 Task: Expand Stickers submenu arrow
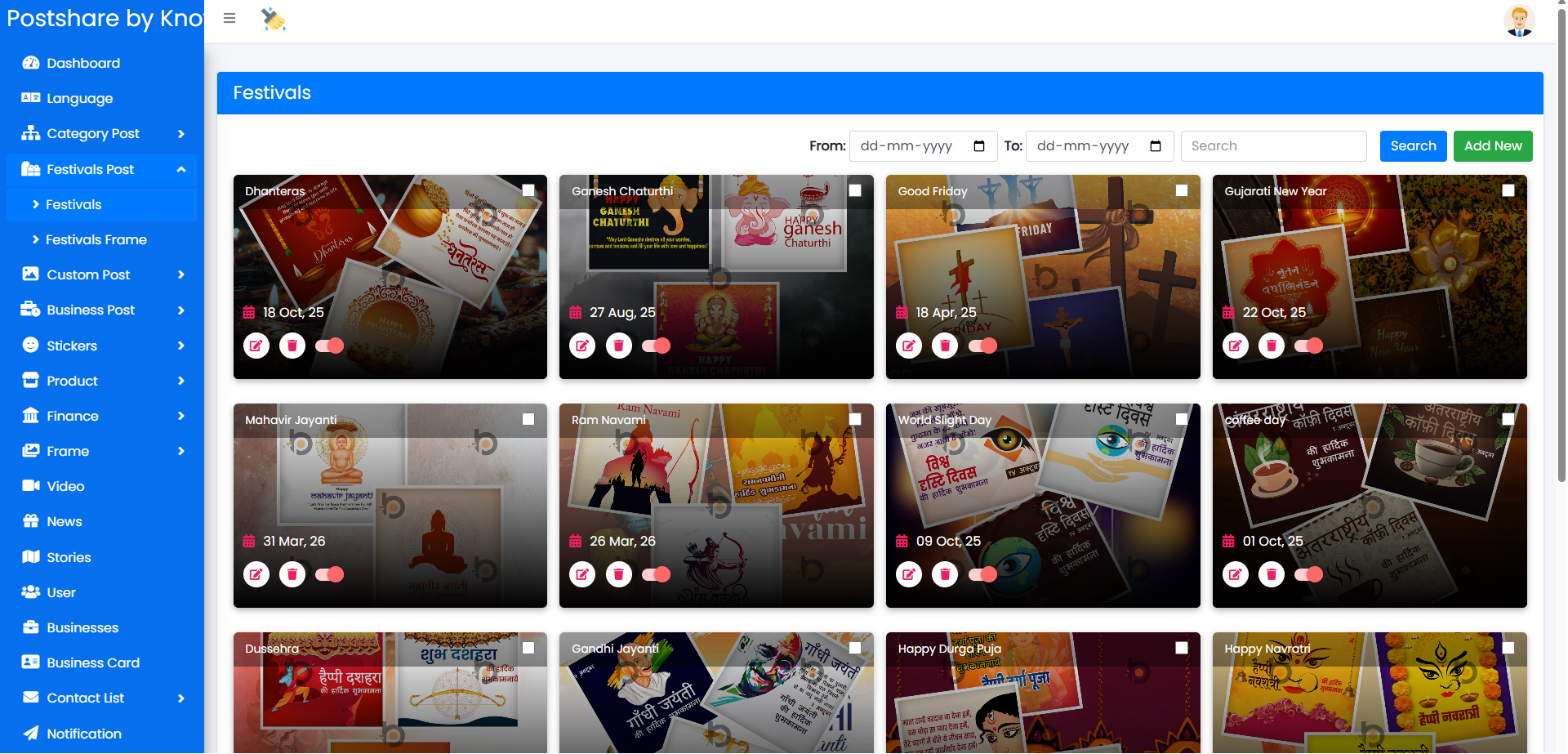(181, 346)
